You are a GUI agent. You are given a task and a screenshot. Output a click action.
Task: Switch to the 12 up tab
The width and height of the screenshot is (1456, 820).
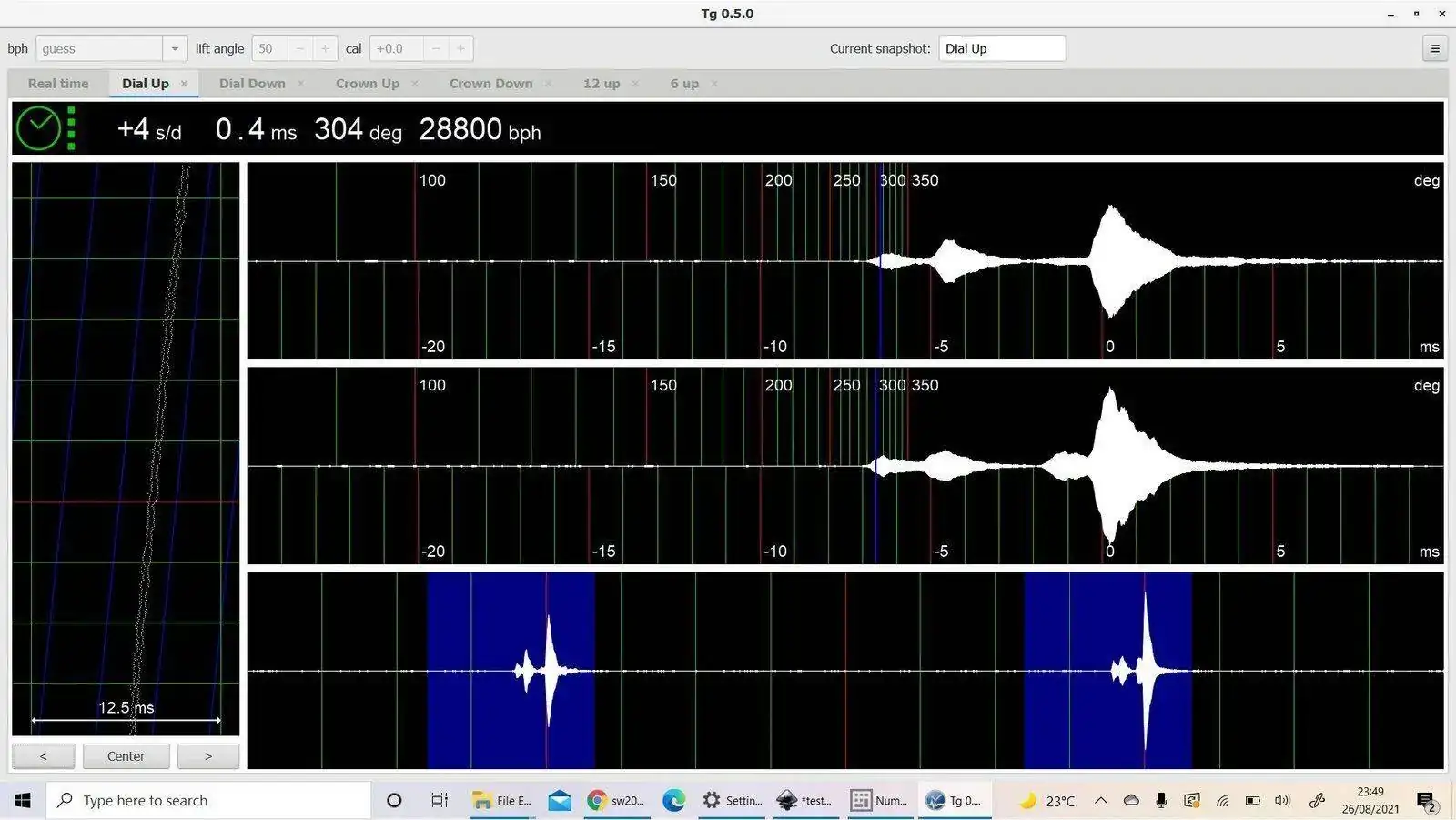[602, 84]
